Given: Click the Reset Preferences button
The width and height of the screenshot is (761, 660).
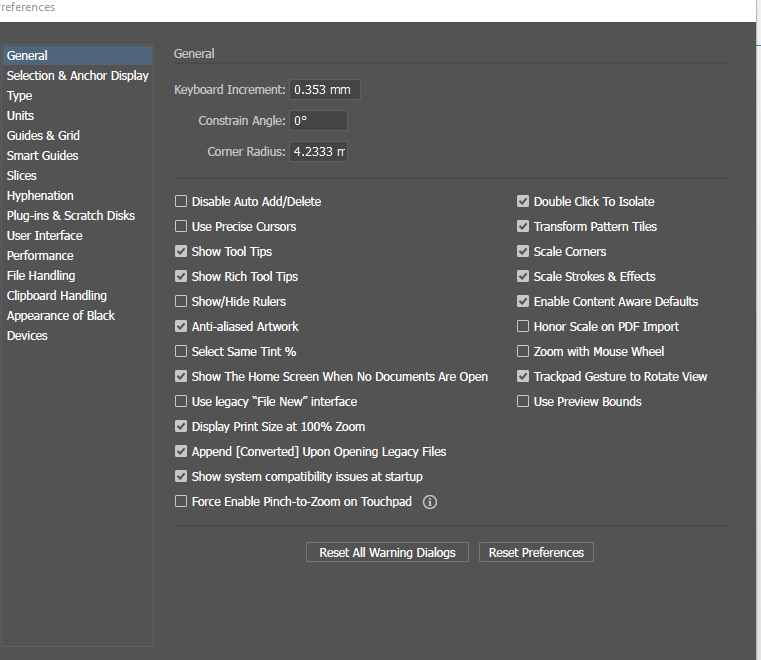Looking at the screenshot, I should [536, 552].
